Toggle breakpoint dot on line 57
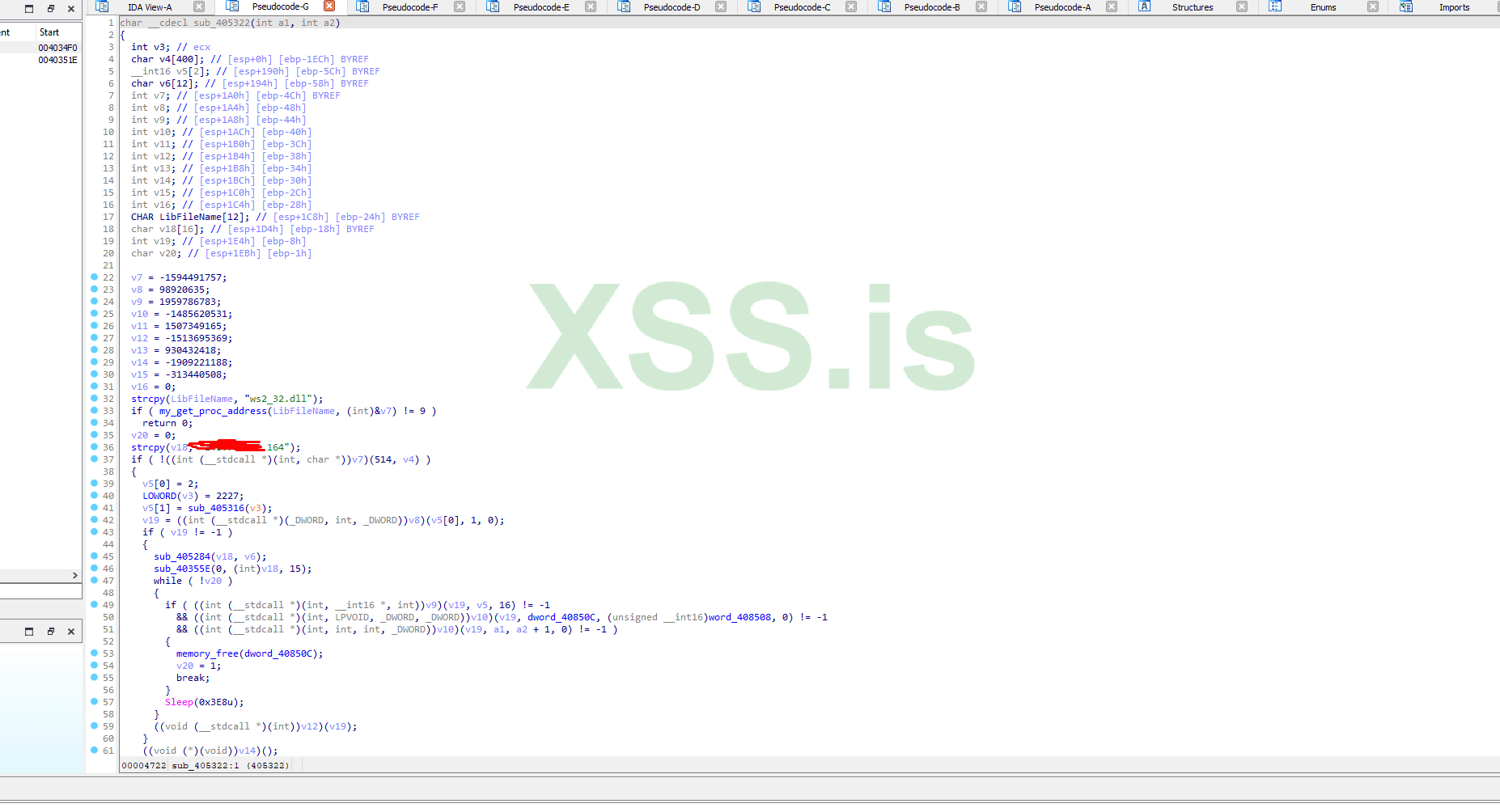This screenshot has width=1500, height=812. coord(94,701)
